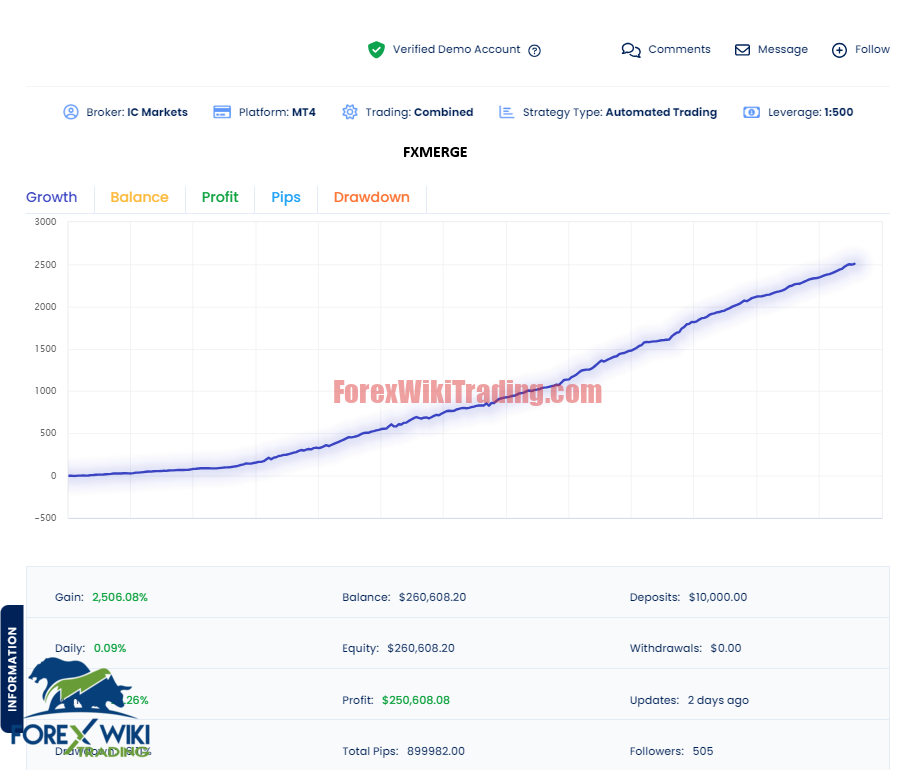Click the Follow plus circle icon

839,50
